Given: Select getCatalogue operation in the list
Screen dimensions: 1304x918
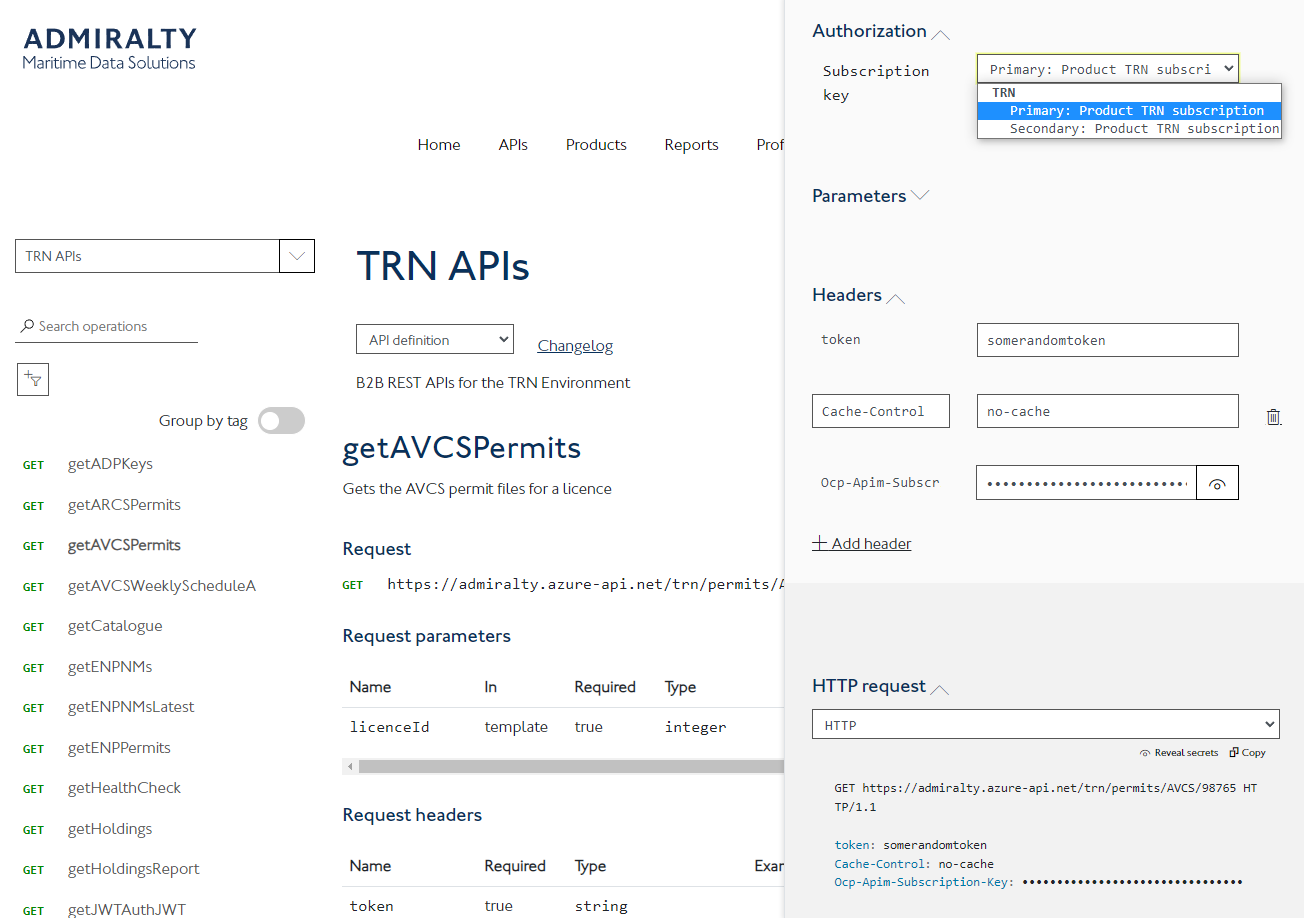Looking at the screenshot, I should [115, 626].
